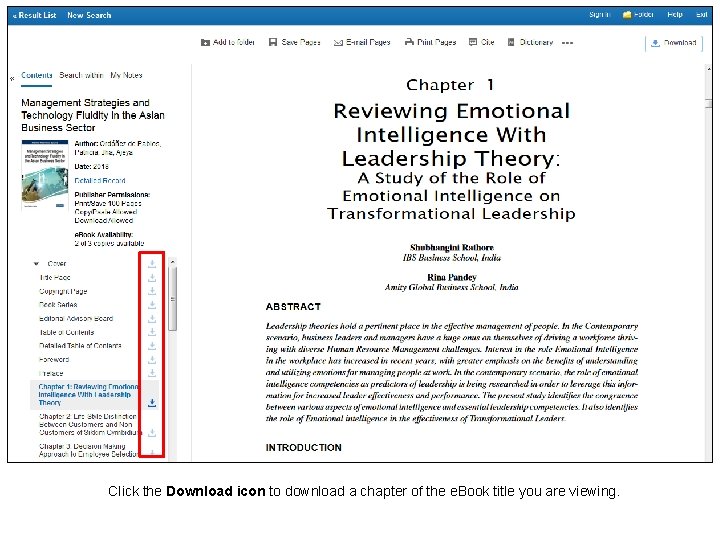Download the Preface section
Viewport: 720px width, 540px height.
pyautogui.click(x=152, y=373)
